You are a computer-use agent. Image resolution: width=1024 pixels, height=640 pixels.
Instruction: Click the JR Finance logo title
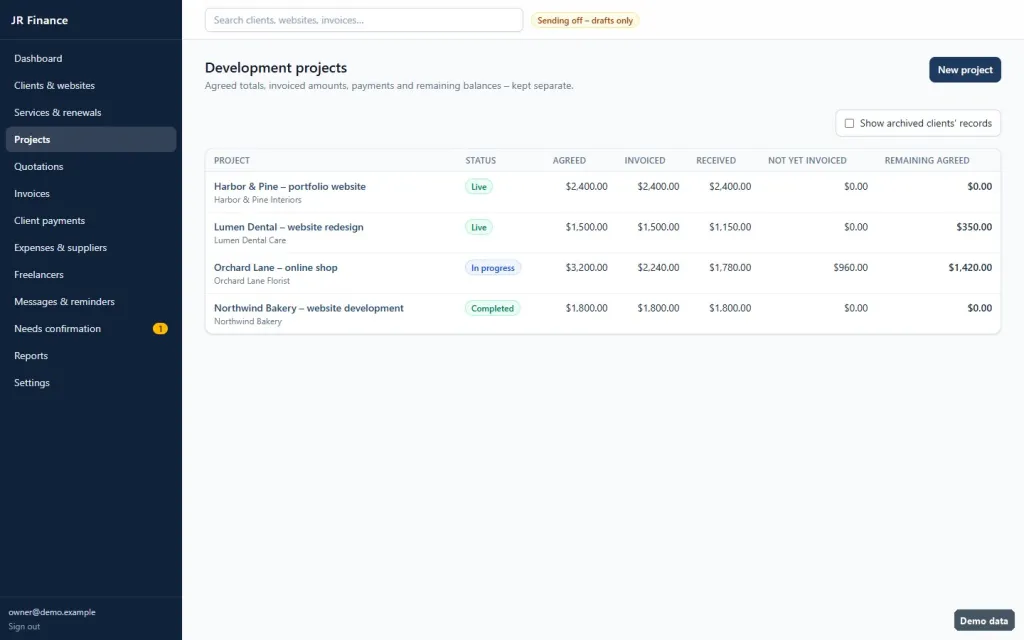39,20
